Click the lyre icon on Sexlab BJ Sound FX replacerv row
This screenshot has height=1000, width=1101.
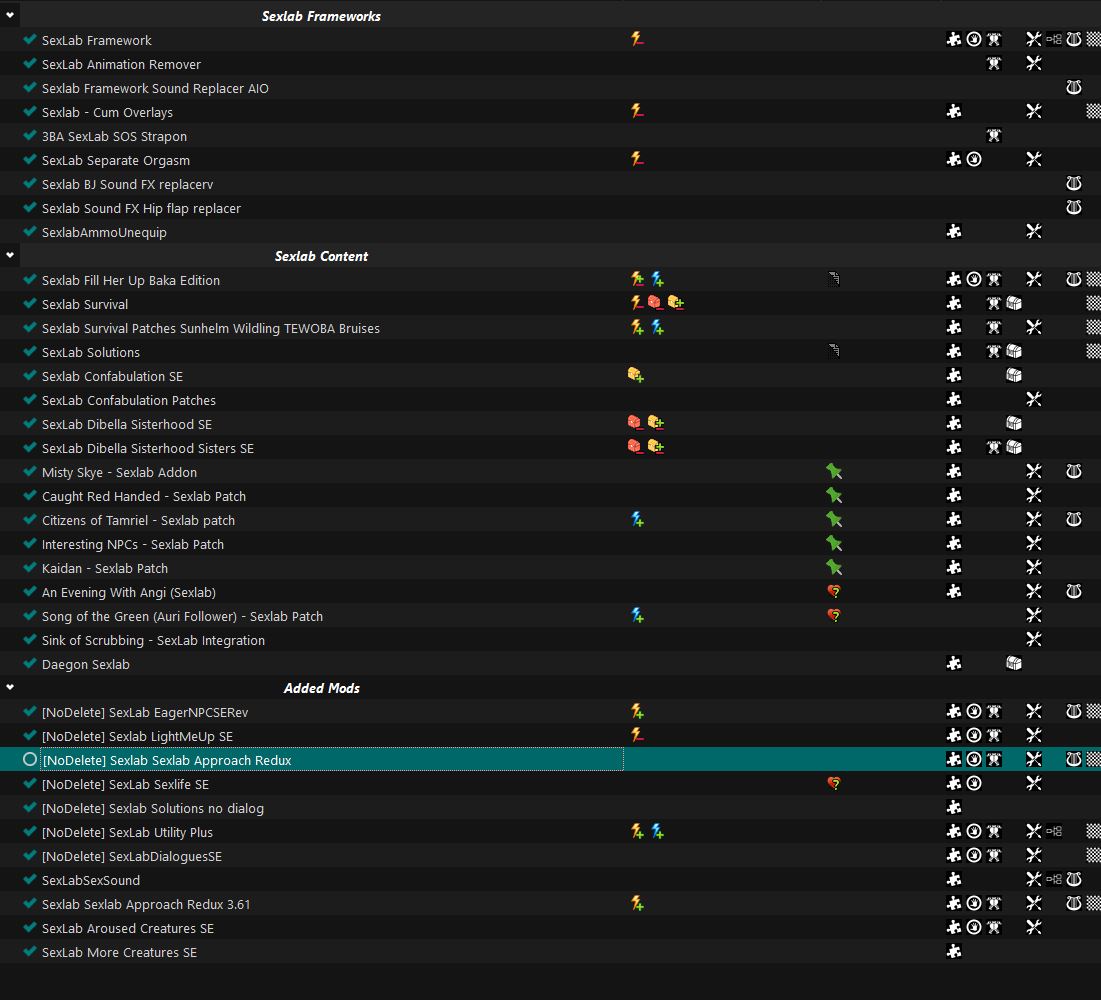[1074, 184]
